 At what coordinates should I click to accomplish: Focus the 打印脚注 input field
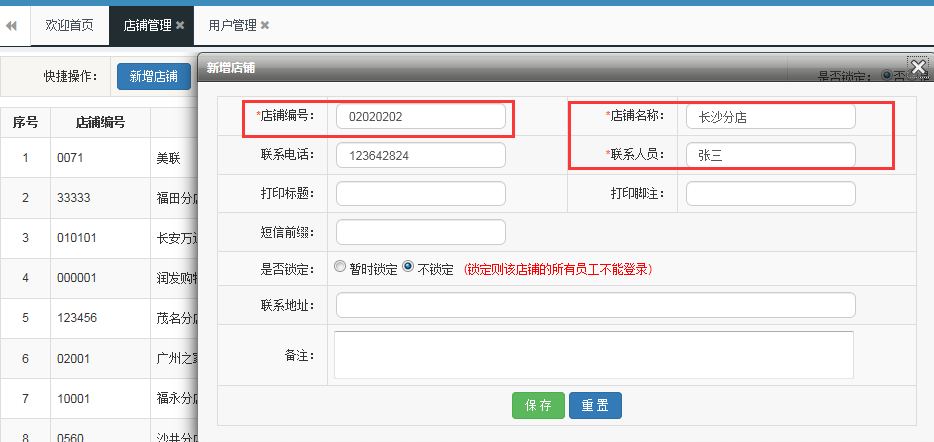771,194
